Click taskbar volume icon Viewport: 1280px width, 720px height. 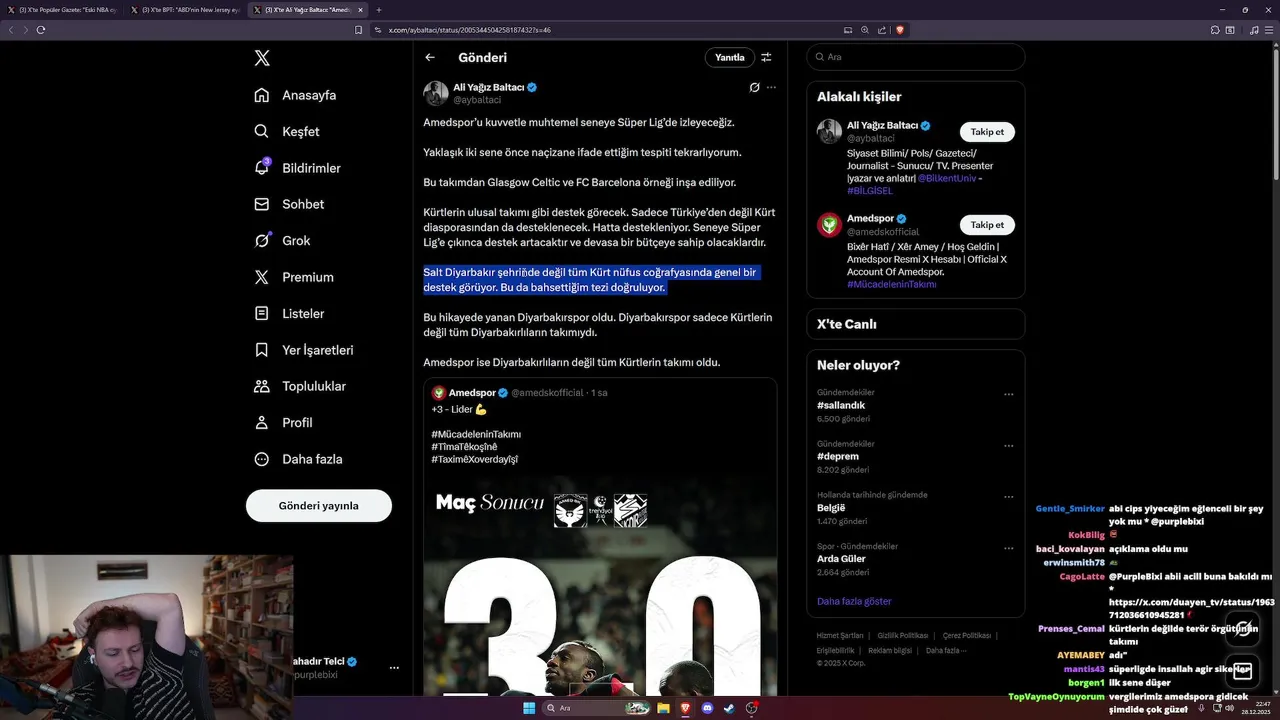point(1231,708)
